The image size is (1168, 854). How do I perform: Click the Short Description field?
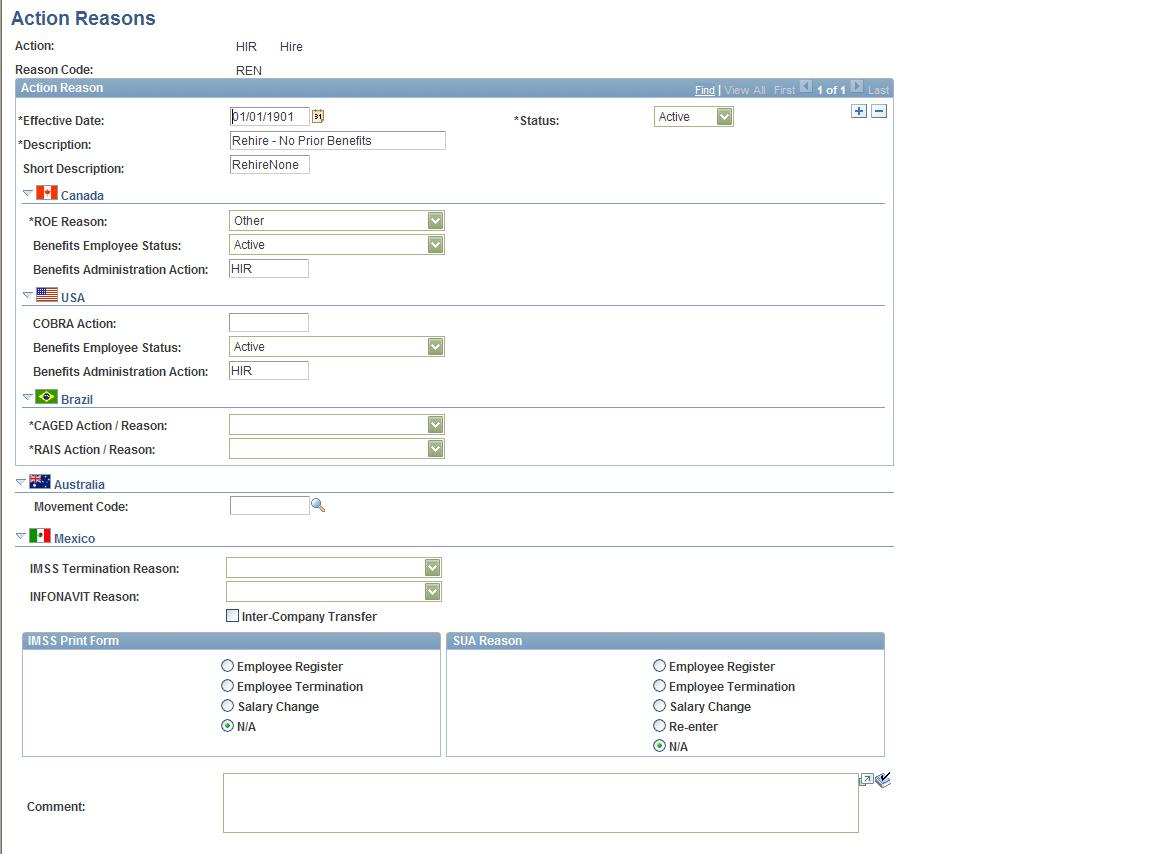(270, 164)
